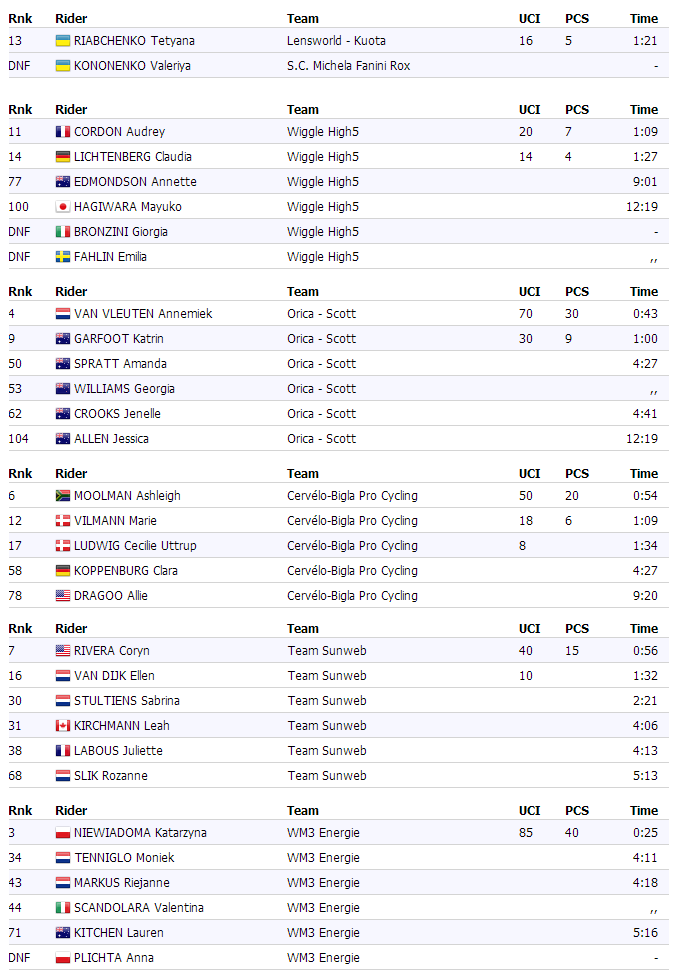Click the Polish flag beside Niewiadoma Katarzyna

(63, 833)
